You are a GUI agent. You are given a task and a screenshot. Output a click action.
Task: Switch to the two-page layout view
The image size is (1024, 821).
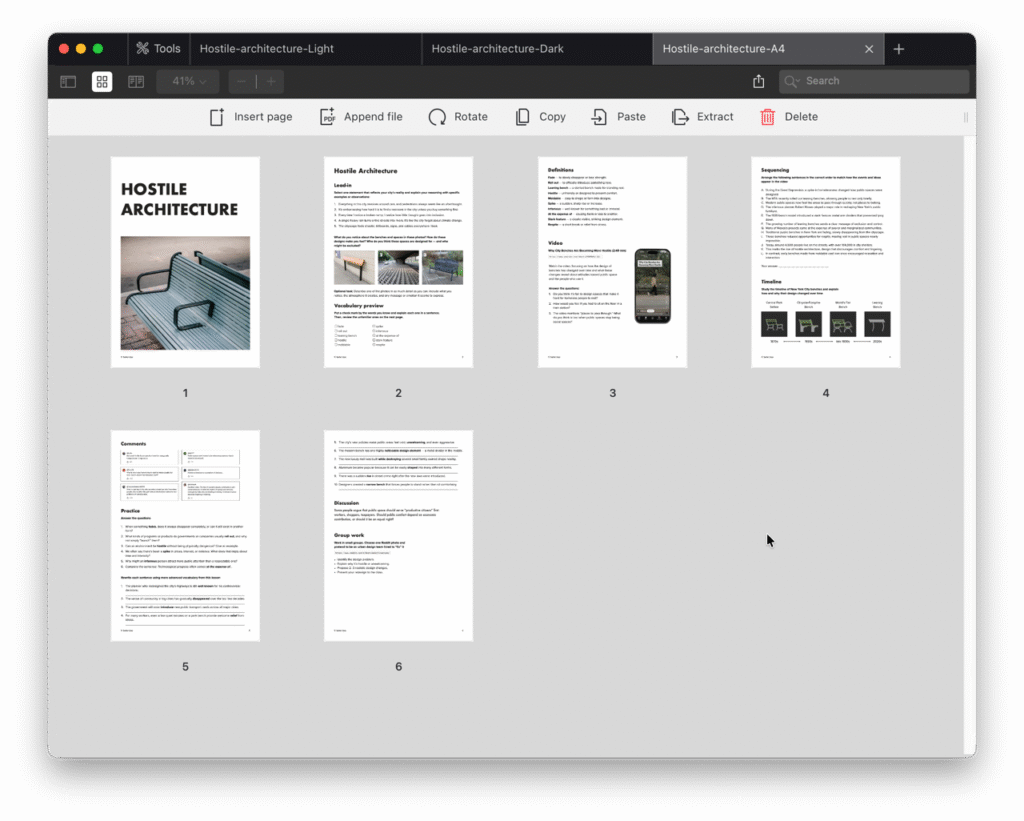[x=135, y=81]
